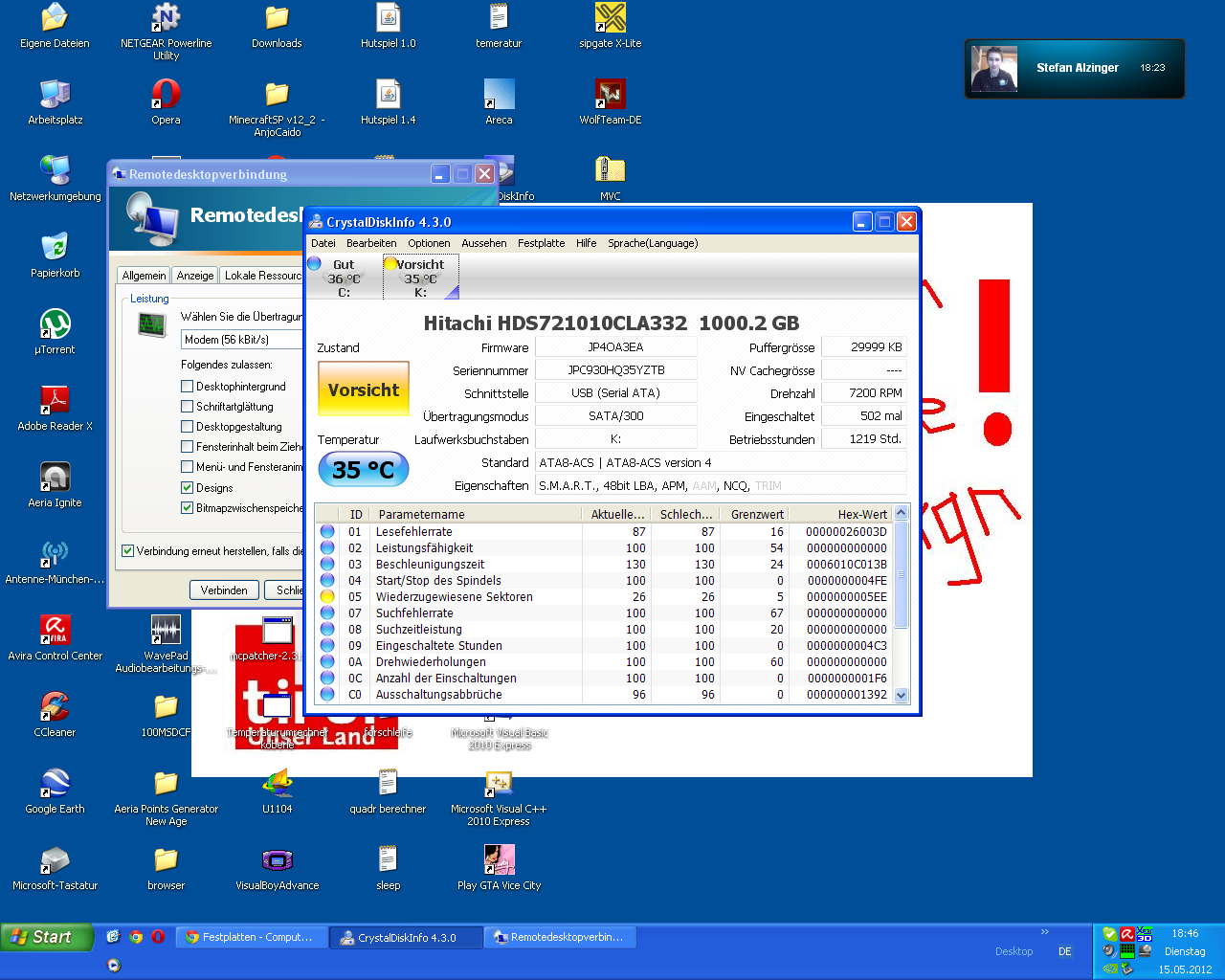Open VisualBoyAdvance desktop icon
Screen dimensions: 1225x980
click(277, 868)
